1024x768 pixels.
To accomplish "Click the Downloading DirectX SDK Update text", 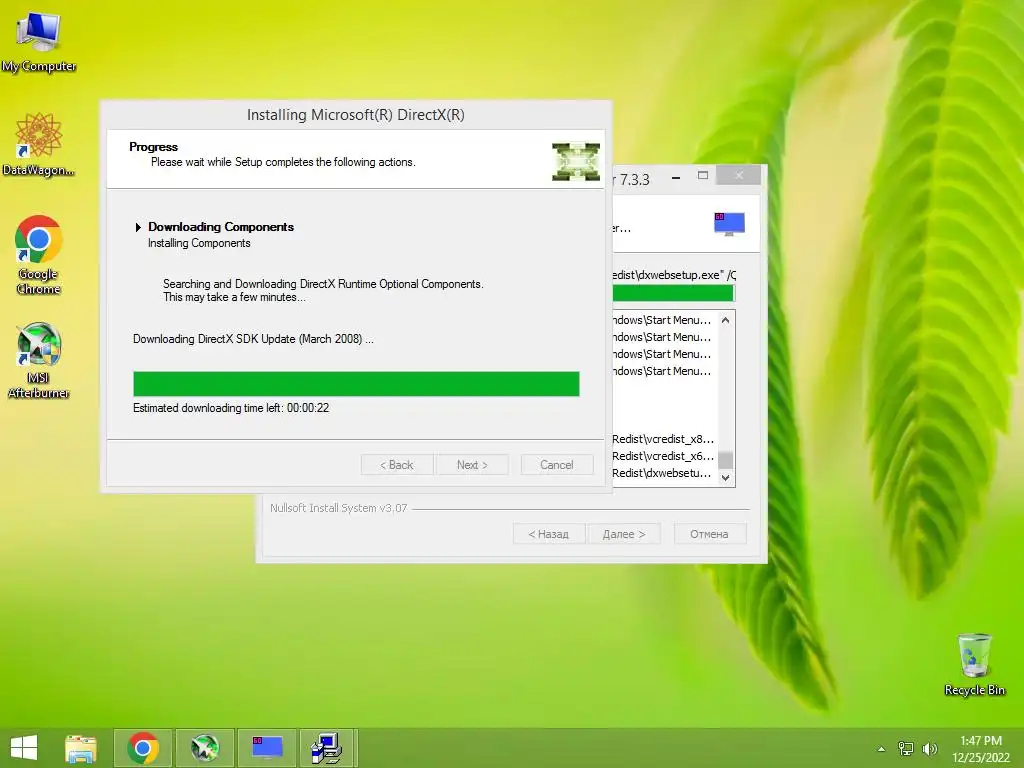I will [253, 339].
